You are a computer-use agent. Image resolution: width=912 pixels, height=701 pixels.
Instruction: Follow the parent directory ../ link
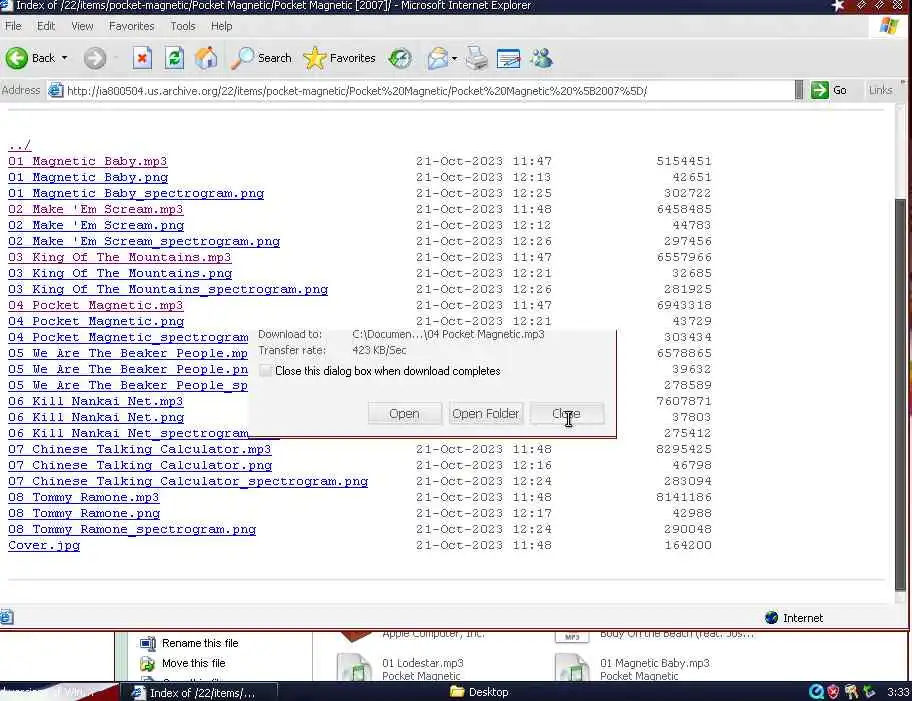pos(20,145)
